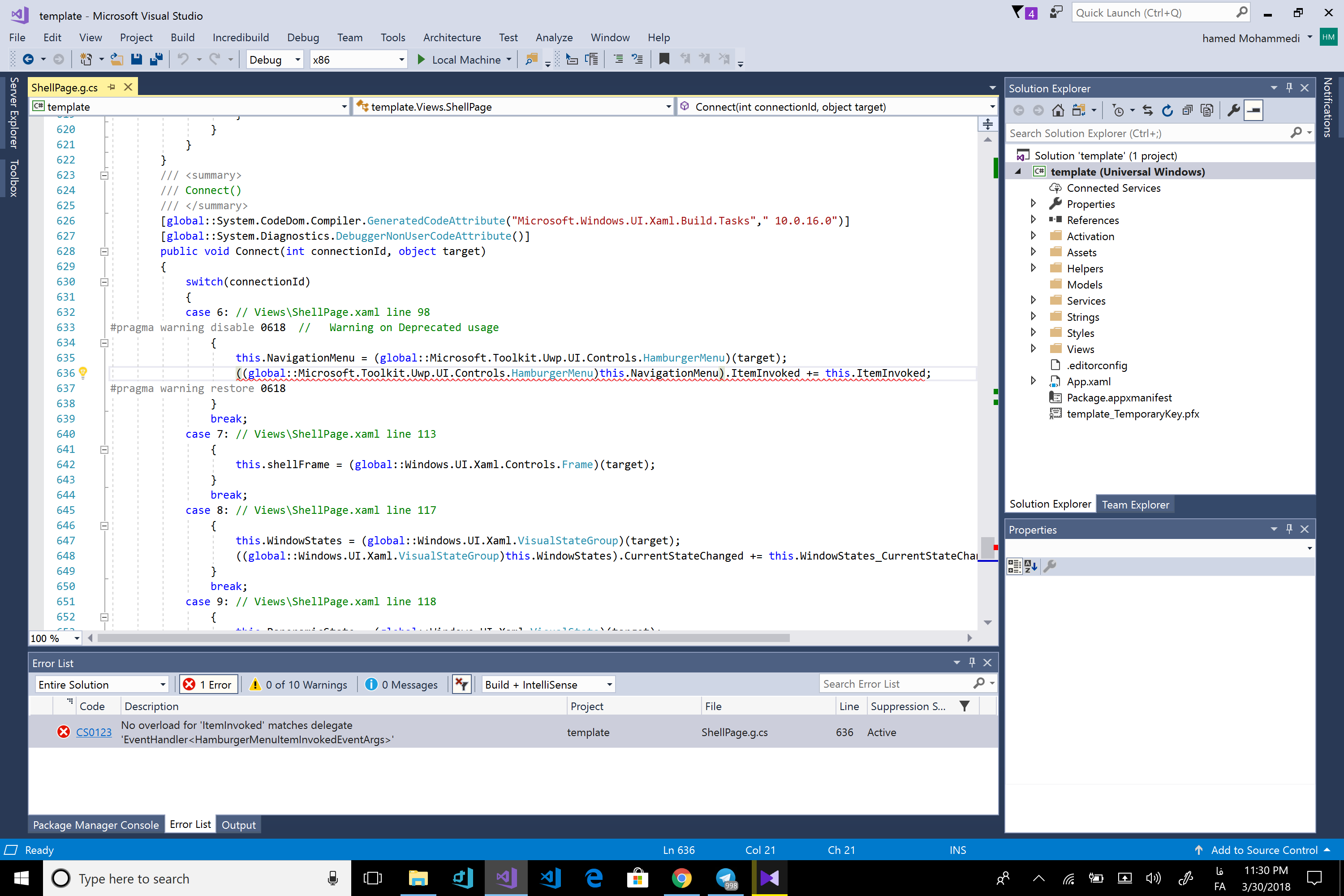The height and width of the screenshot is (896, 1344).
Task: Expand the Views folder
Action: [x=1034, y=349]
